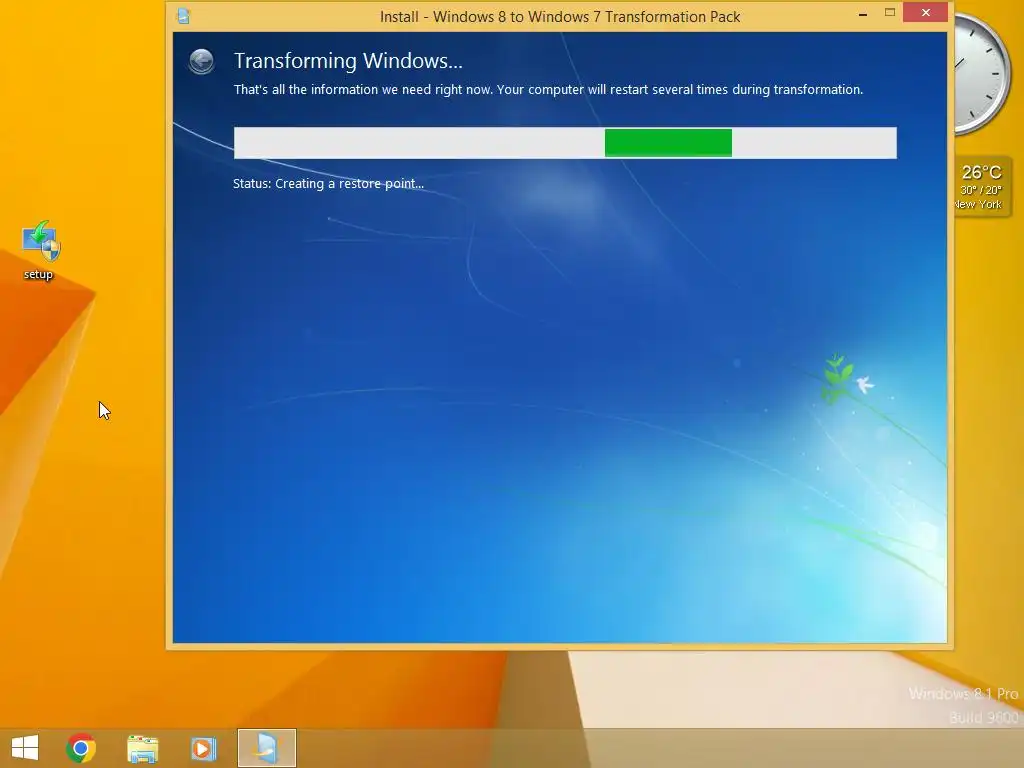
Task: Click the restart information sentence
Action: click(549, 89)
